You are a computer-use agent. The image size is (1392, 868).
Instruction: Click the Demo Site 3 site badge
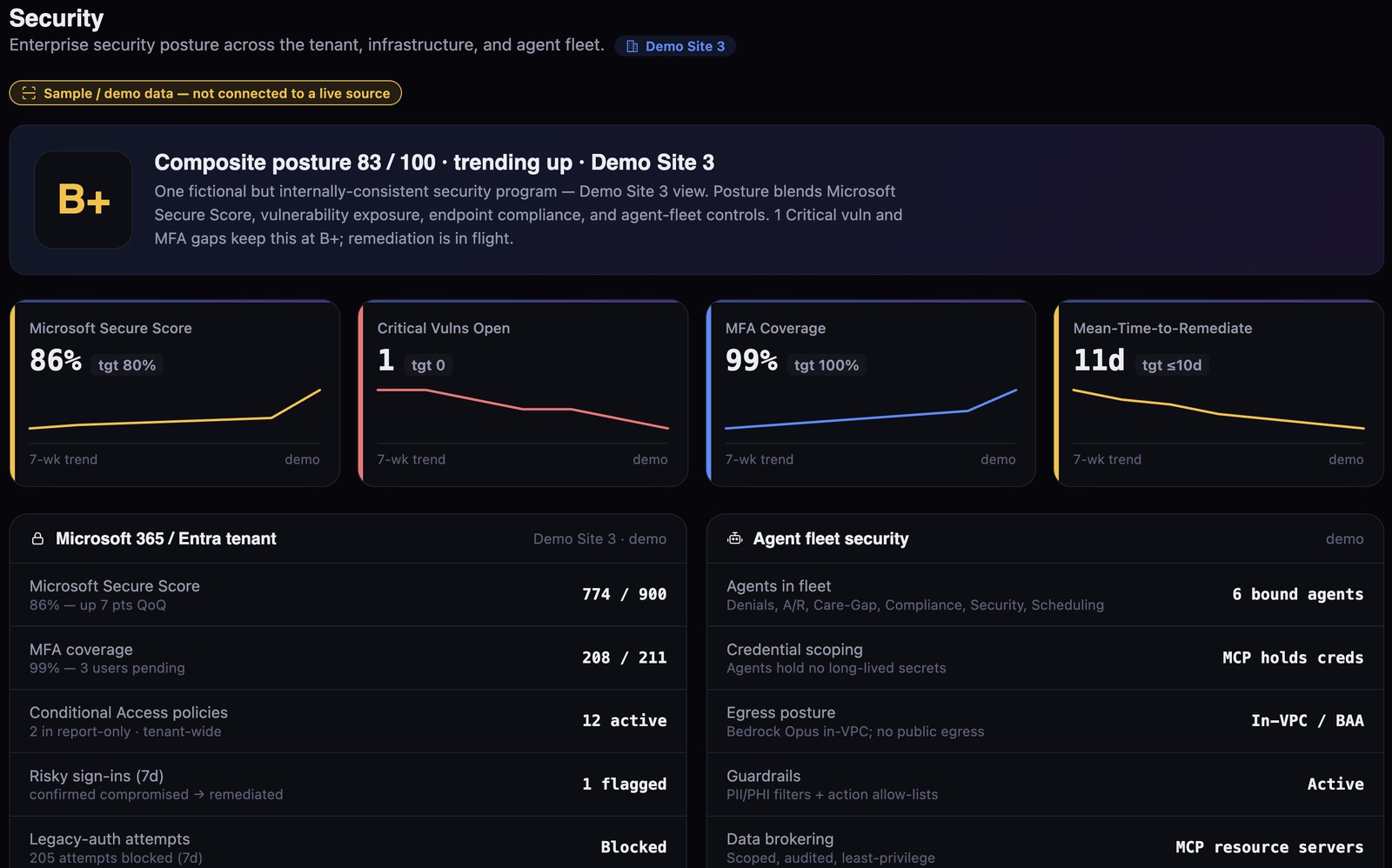click(675, 46)
